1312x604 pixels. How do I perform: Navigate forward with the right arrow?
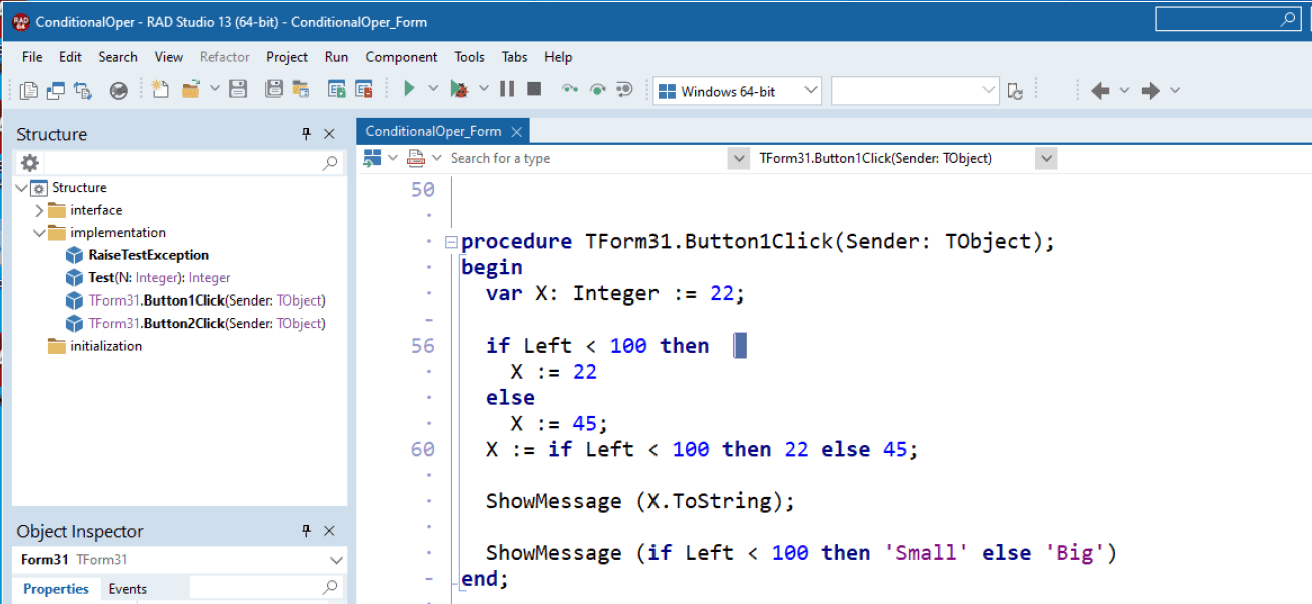[1151, 91]
